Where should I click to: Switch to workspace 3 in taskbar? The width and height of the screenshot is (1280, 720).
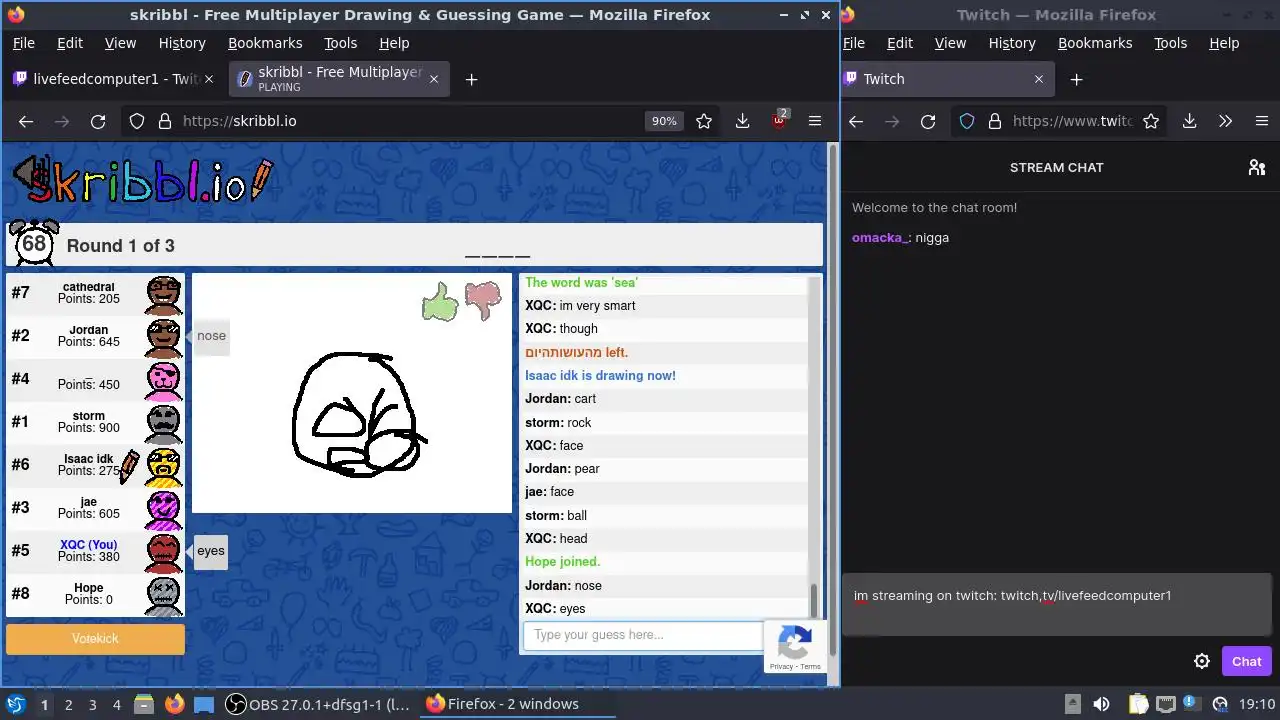point(92,704)
